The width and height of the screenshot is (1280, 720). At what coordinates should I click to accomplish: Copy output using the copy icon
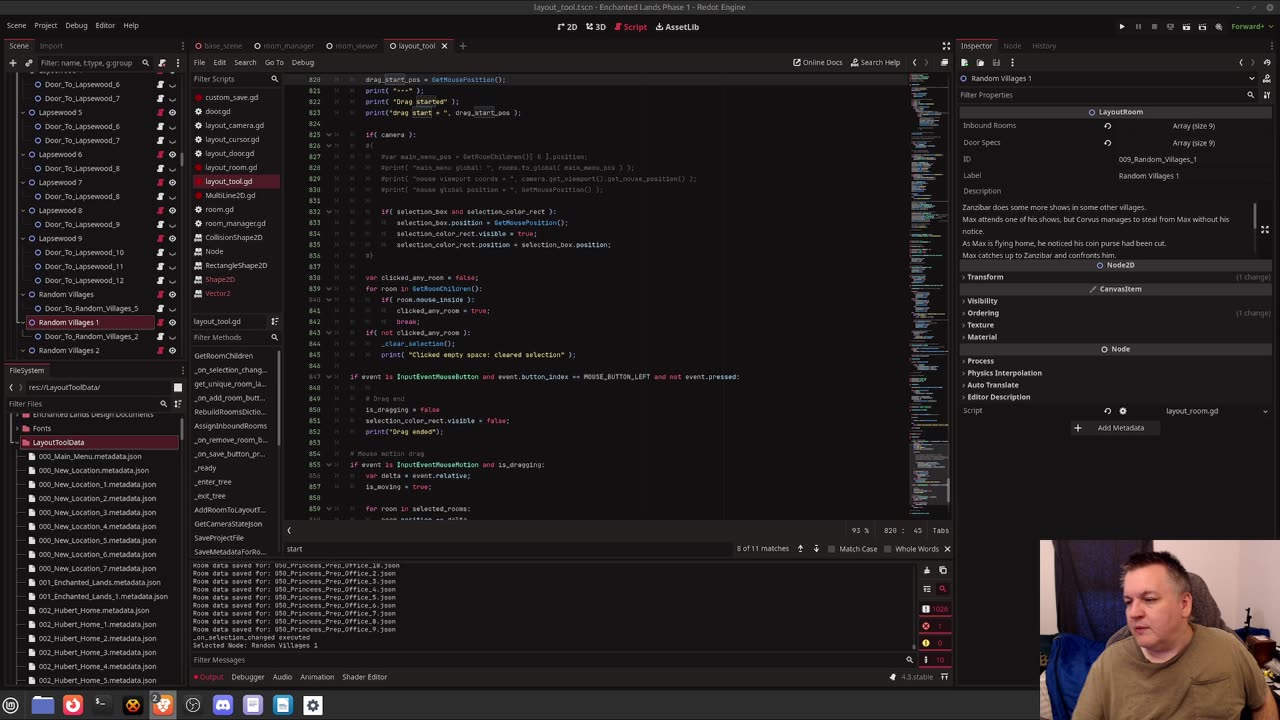pos(942,571)
